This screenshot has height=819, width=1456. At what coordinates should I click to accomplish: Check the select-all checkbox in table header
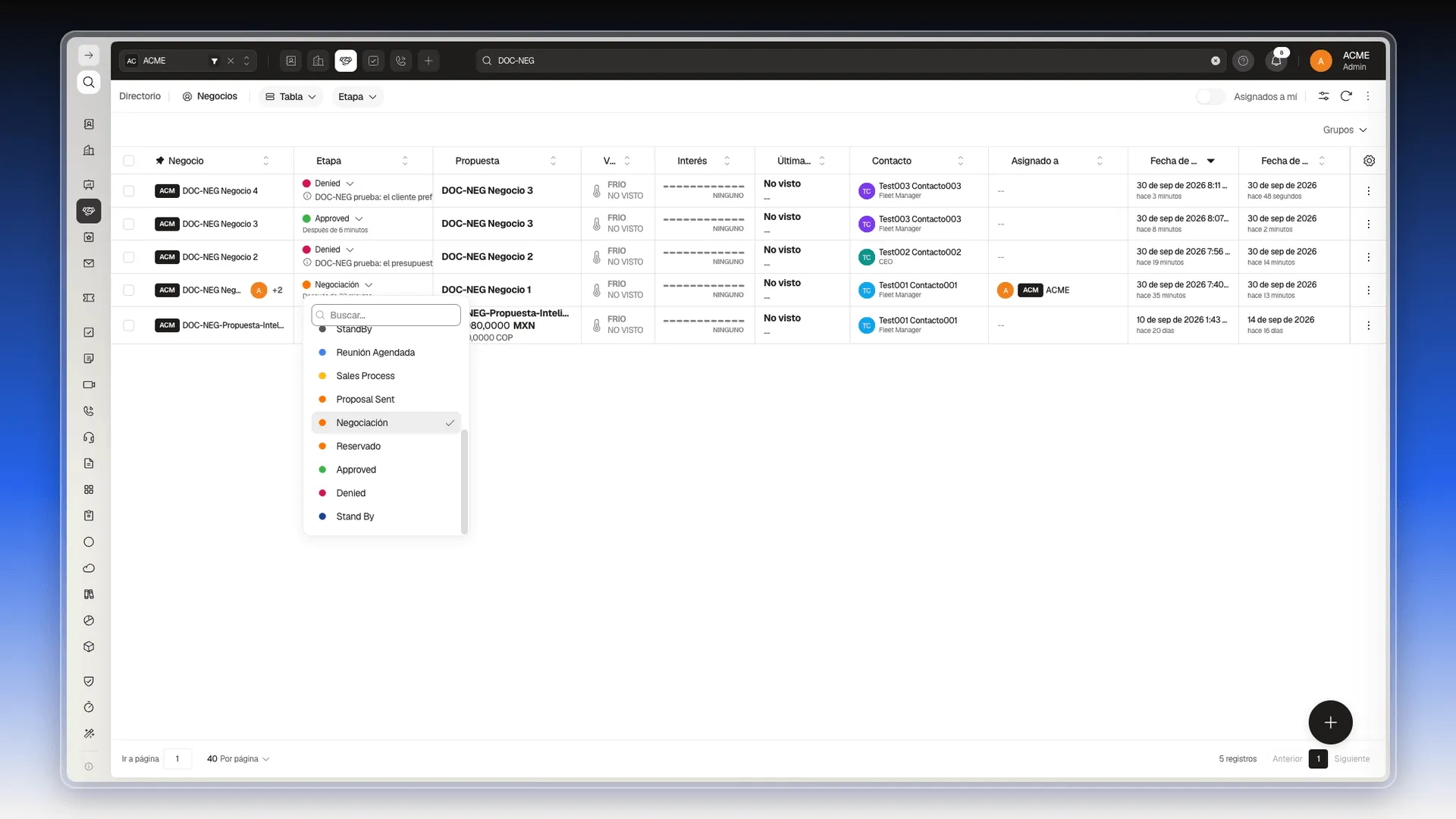click(x=129, y=161)
